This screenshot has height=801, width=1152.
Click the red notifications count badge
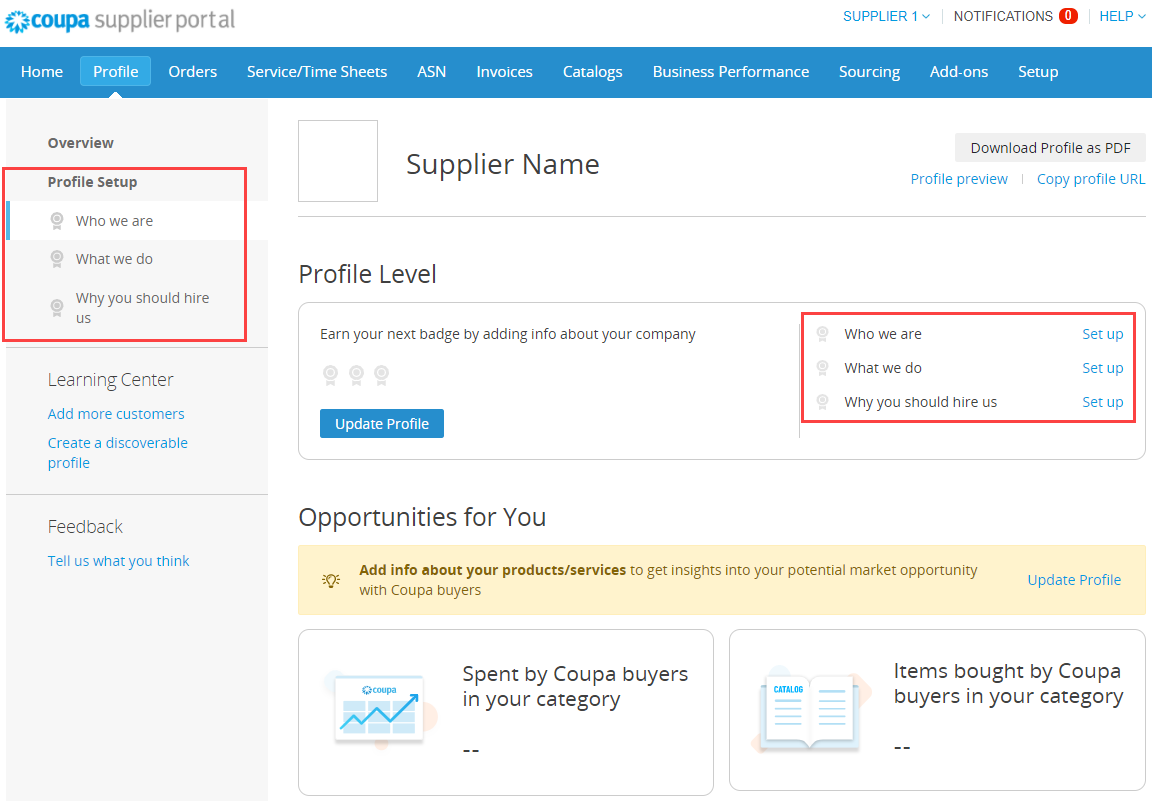coord(1068,15)
